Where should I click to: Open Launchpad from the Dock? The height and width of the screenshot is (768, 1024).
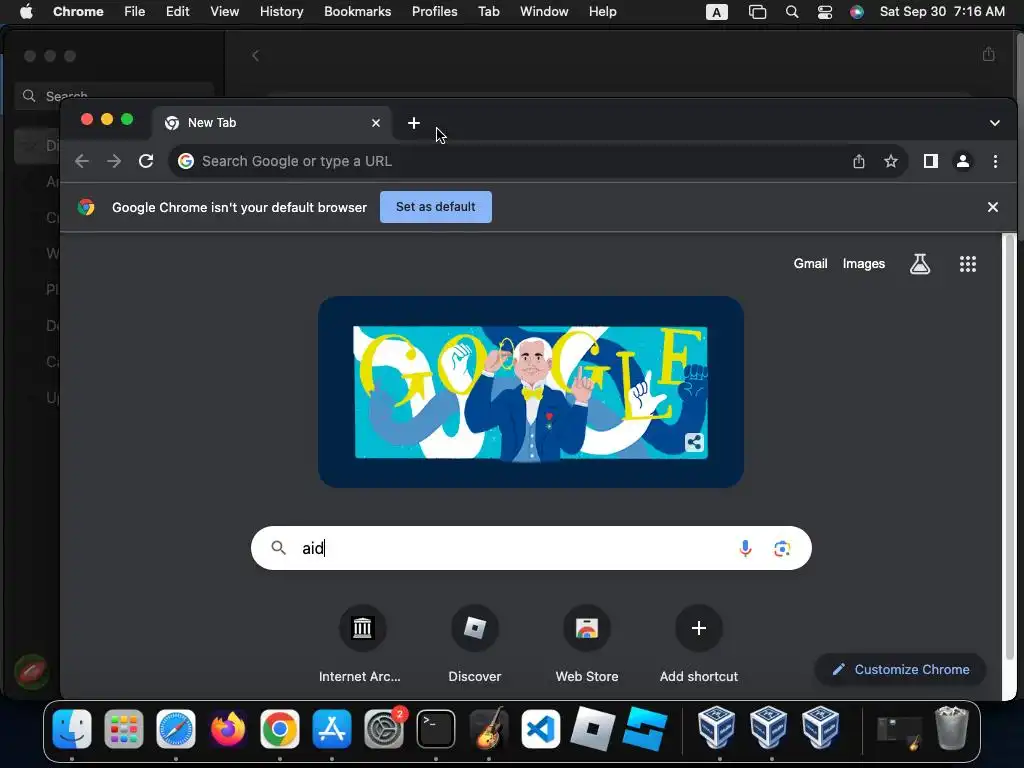point(123,729)
